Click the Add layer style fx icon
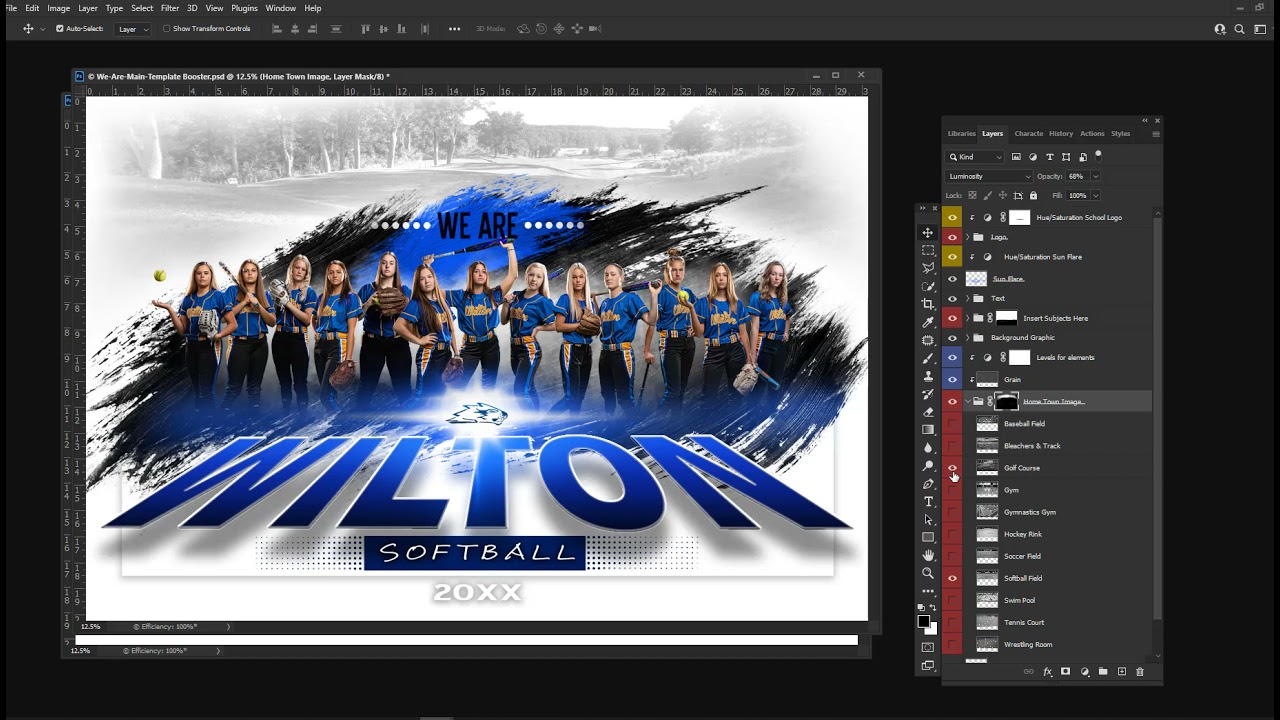Viewport: 1280px width, 720px height. coord(1047,672)
